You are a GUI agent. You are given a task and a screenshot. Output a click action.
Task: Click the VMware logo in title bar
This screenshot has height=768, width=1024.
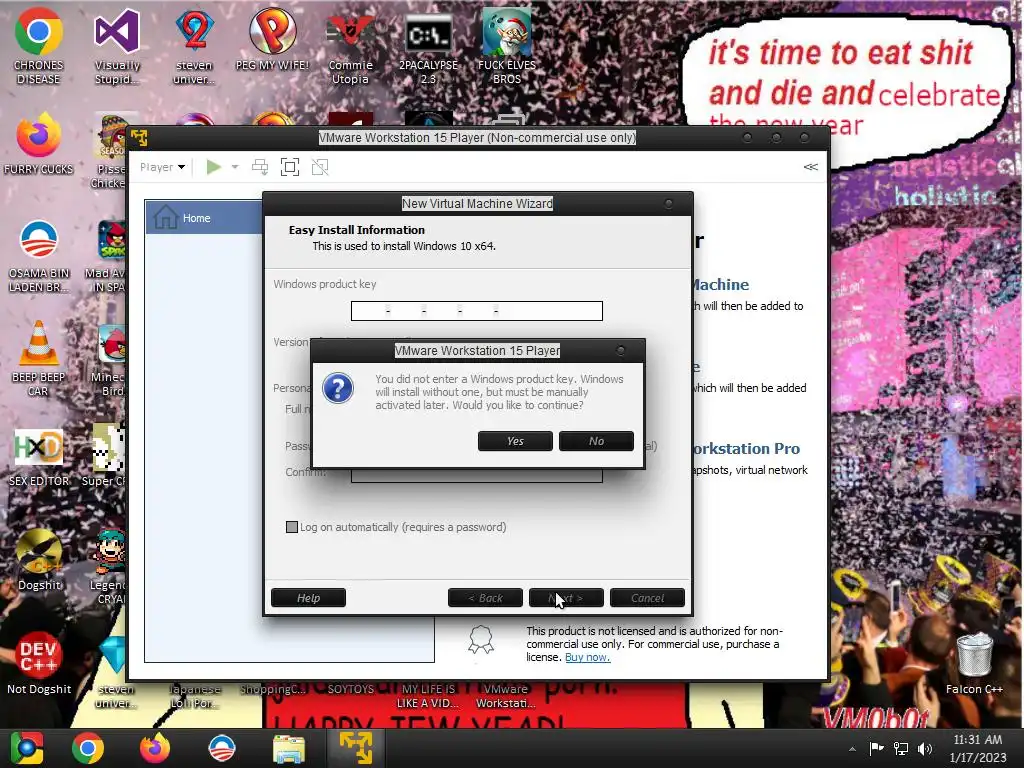pyautogui.click(x=139, y=138)
